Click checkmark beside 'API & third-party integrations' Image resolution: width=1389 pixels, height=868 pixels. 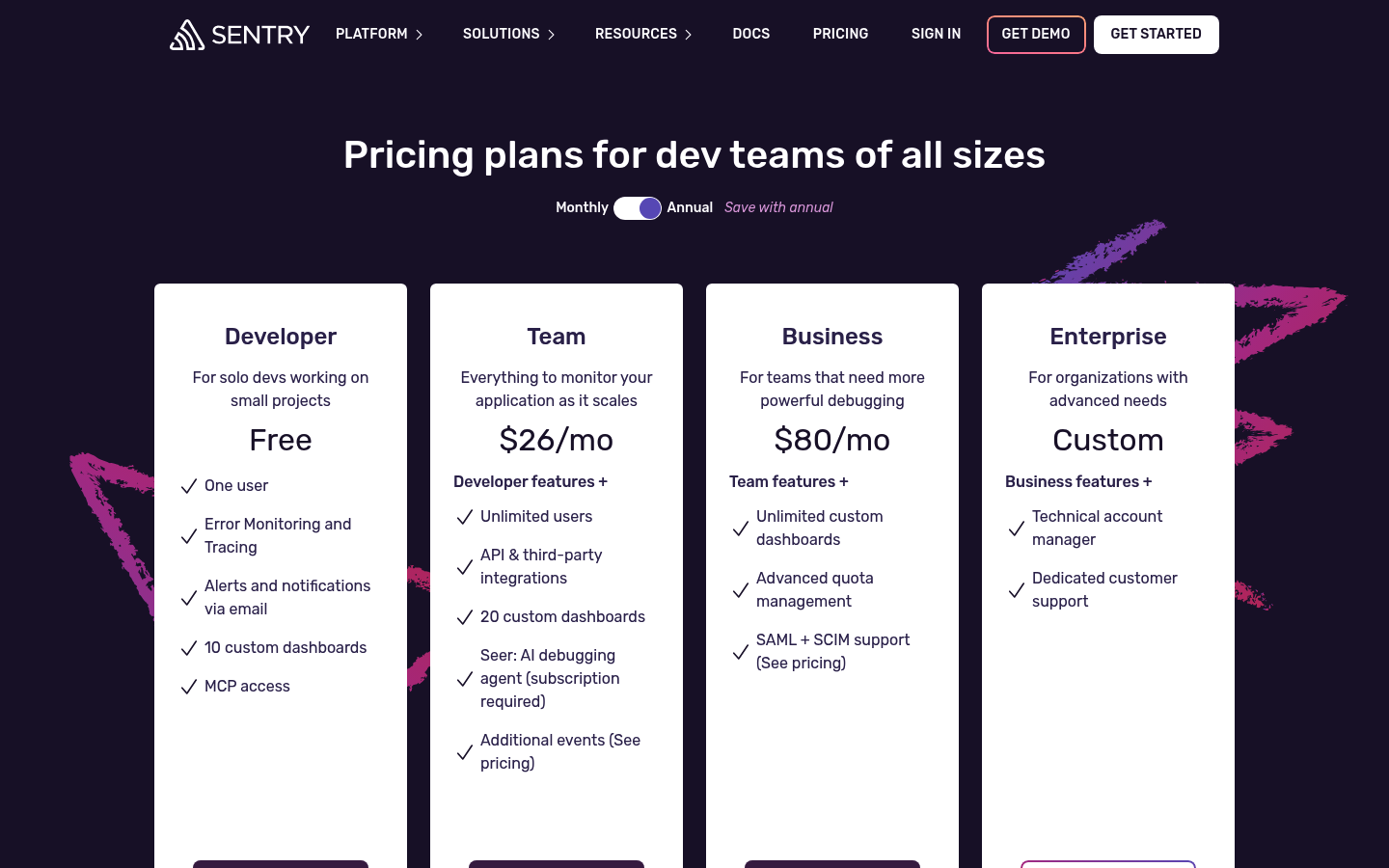click(x=465, y=567)
